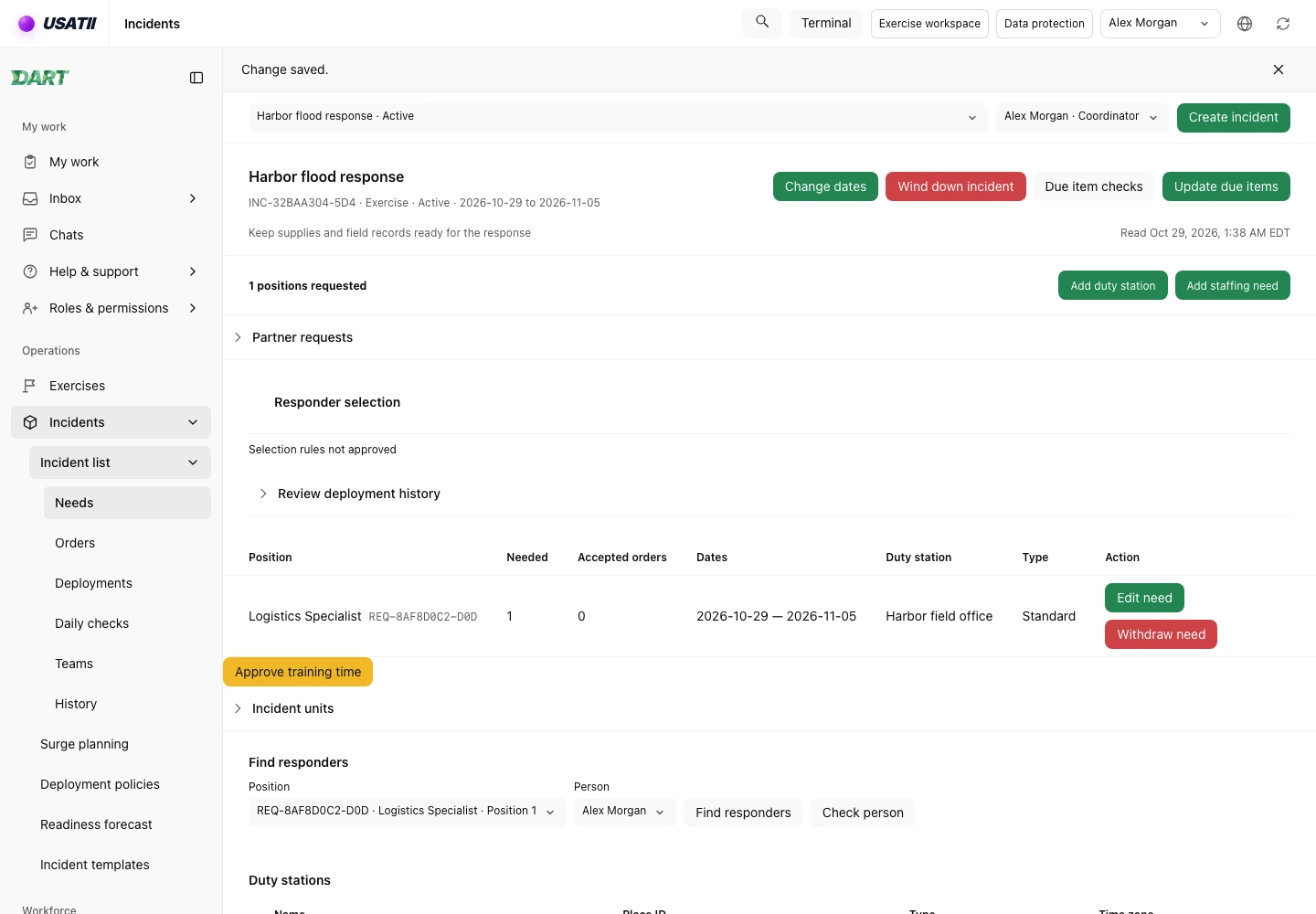Open the Position REQ-8AF8D0C2-D0D dropdown
1316x914 pixels.
coord(408,812)
